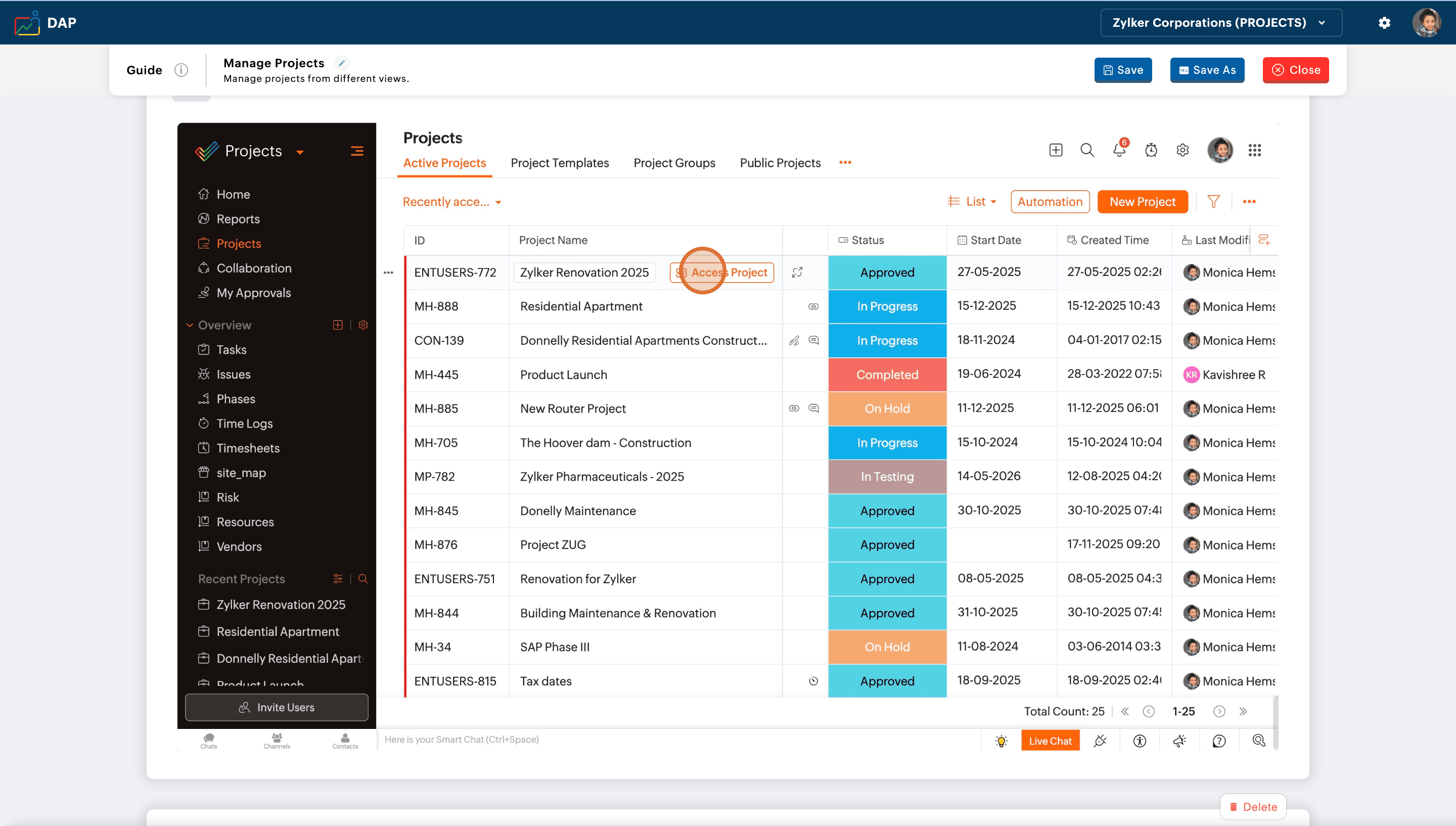Screen dimensions: 1456x826
Task: Open accessibility icon in bottom bar
Action: pos(1140,741)
